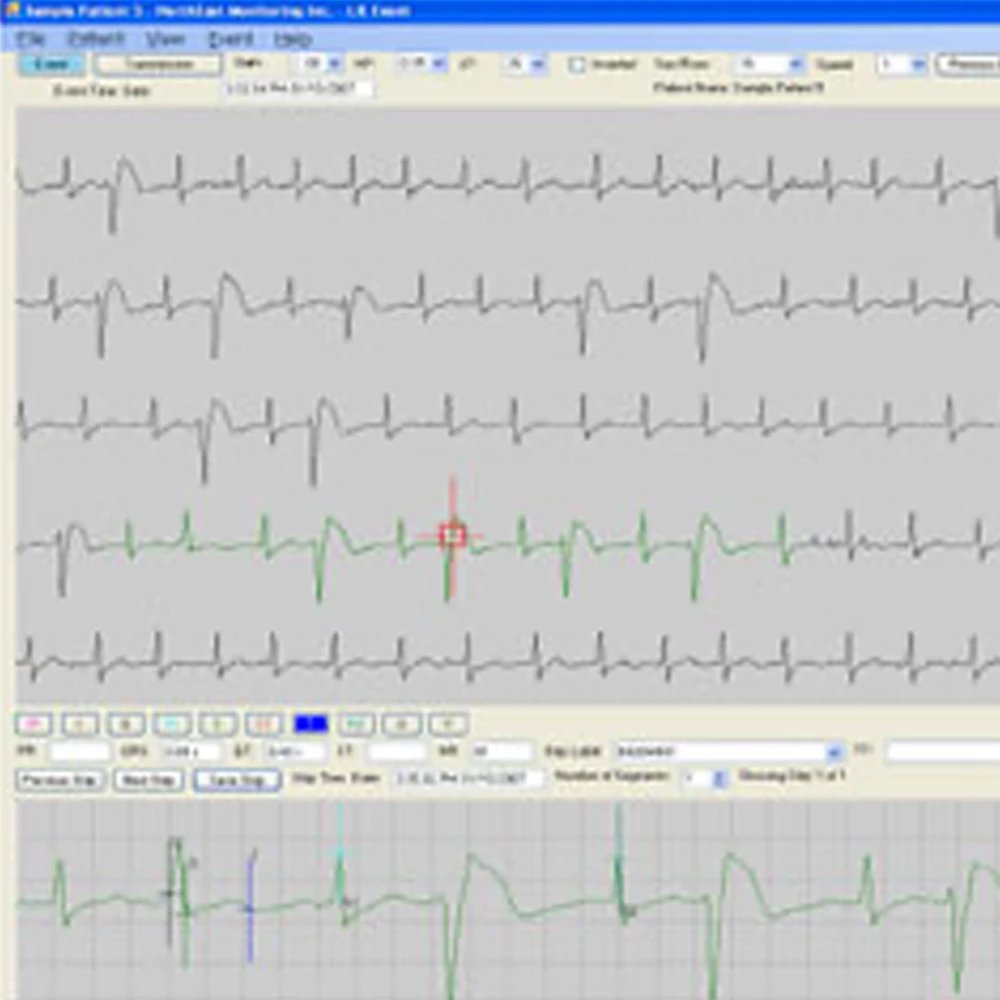Image resolution: width=1000 pixels, height=1000 pixels.
Task: Click the Transmission button in the toolbar
Action: [x=159, y=65]
